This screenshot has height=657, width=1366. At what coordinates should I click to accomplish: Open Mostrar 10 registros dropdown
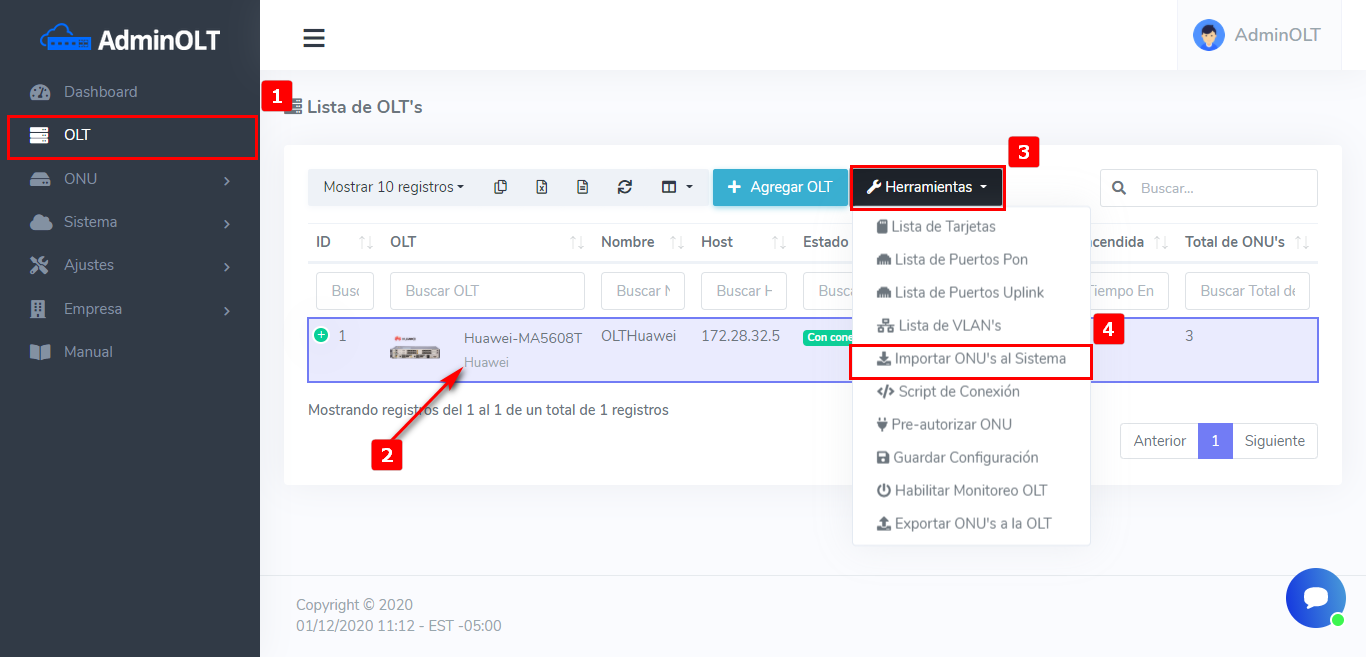coord(393,187)
